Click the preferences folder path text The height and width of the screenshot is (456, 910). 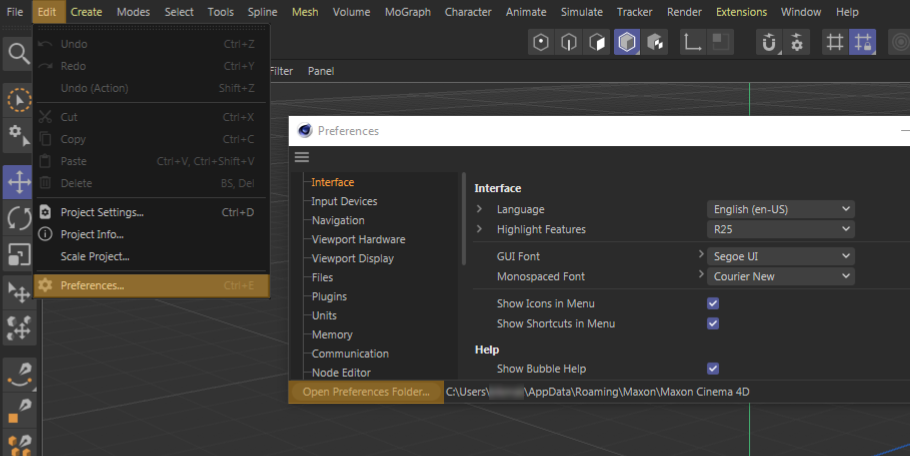click(598, 392)
